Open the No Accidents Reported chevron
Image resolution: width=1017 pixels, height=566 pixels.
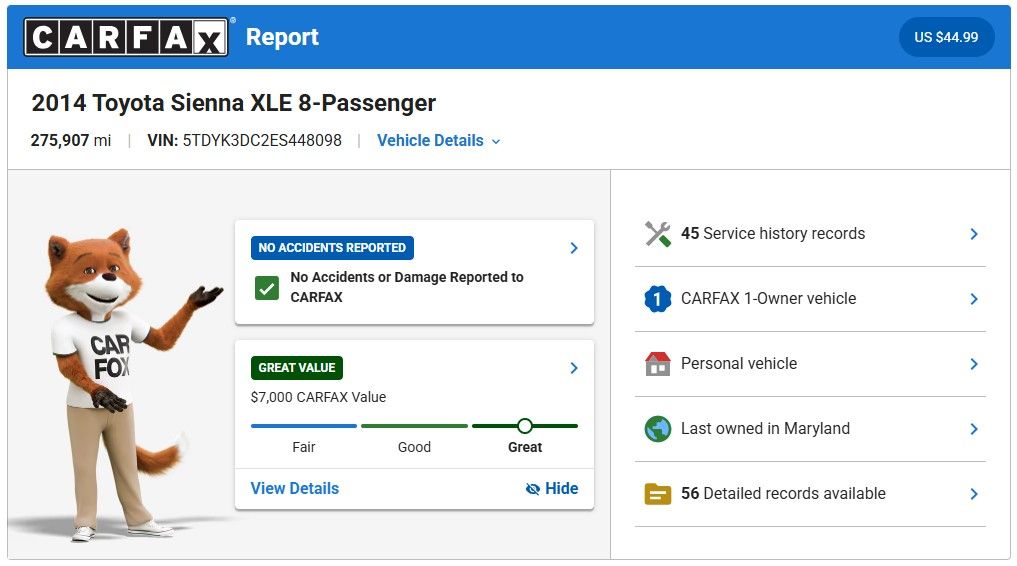point(574,248)
